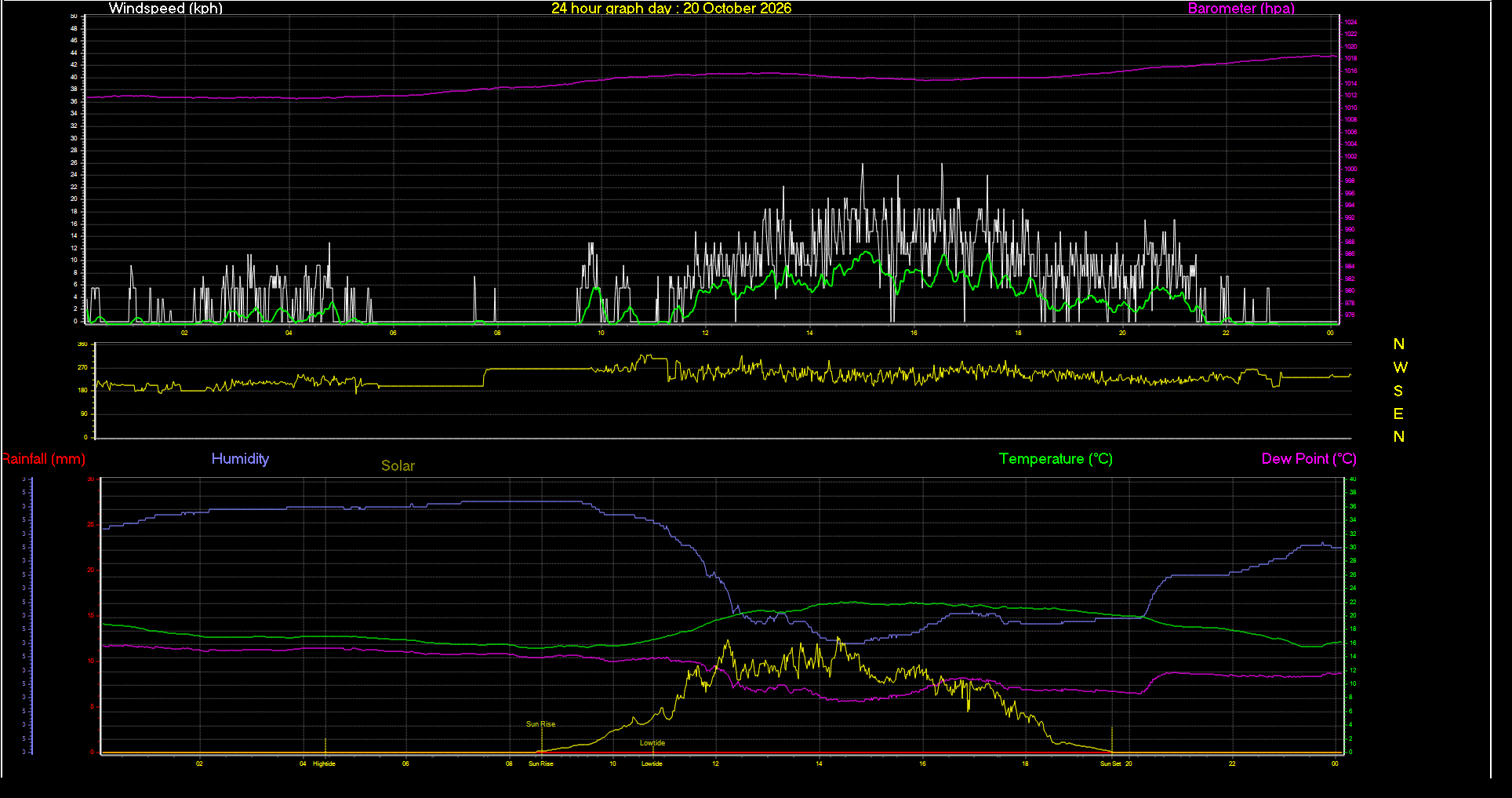This screenshot has height=798, width=1512.
Task: Click the W wind direction letter
Action: (x=1400, y=367)
